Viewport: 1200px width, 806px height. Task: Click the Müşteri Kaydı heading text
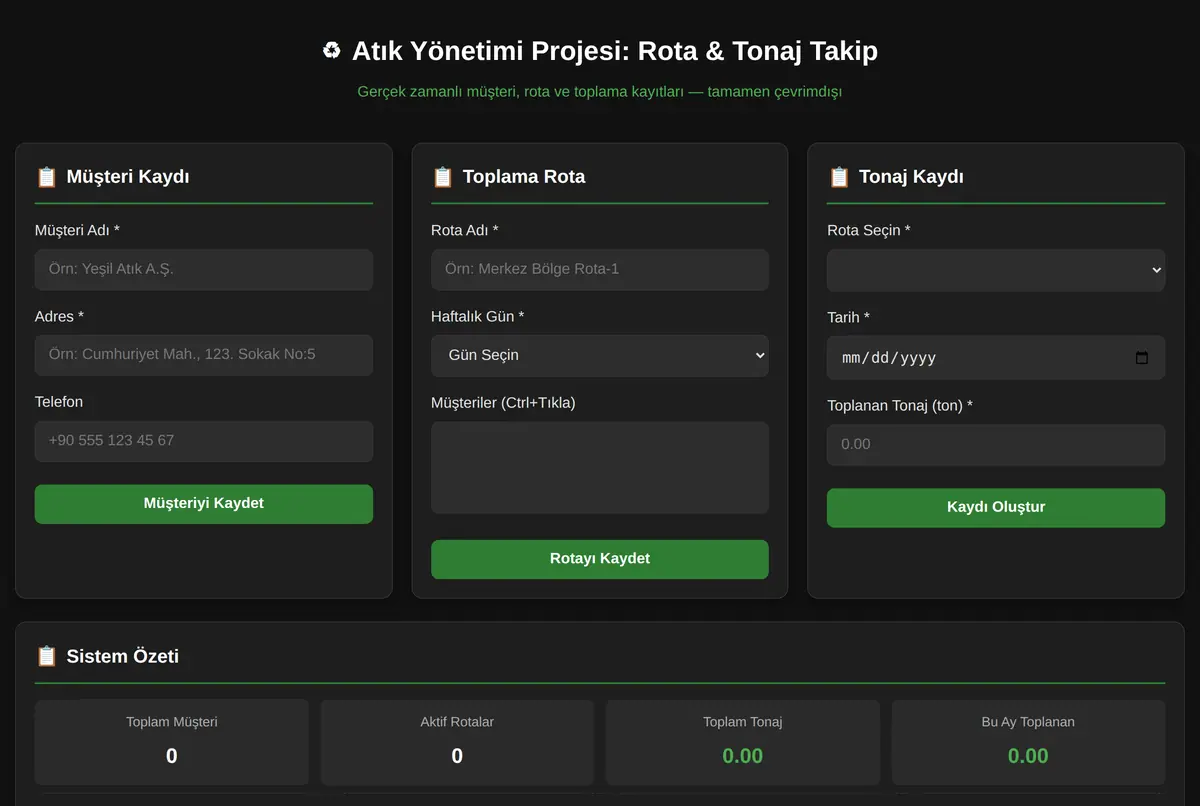point(128,177)
